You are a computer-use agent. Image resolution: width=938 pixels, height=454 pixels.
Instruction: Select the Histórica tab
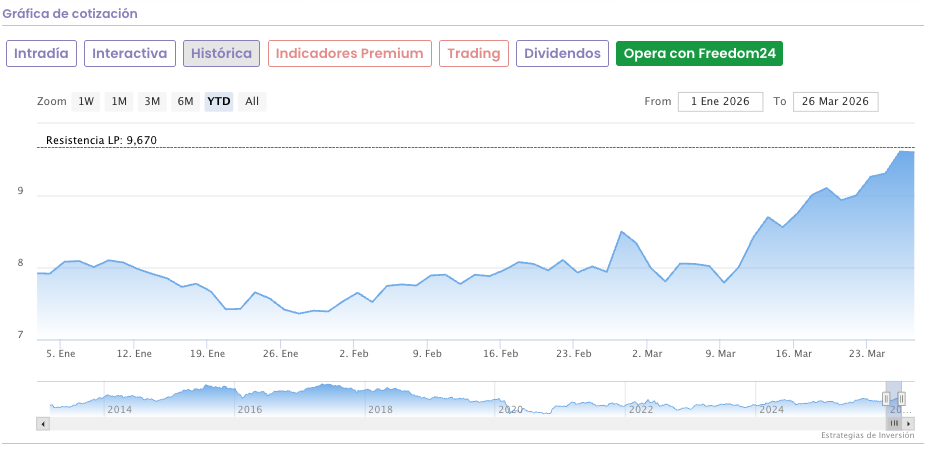[x=221, y=53]
